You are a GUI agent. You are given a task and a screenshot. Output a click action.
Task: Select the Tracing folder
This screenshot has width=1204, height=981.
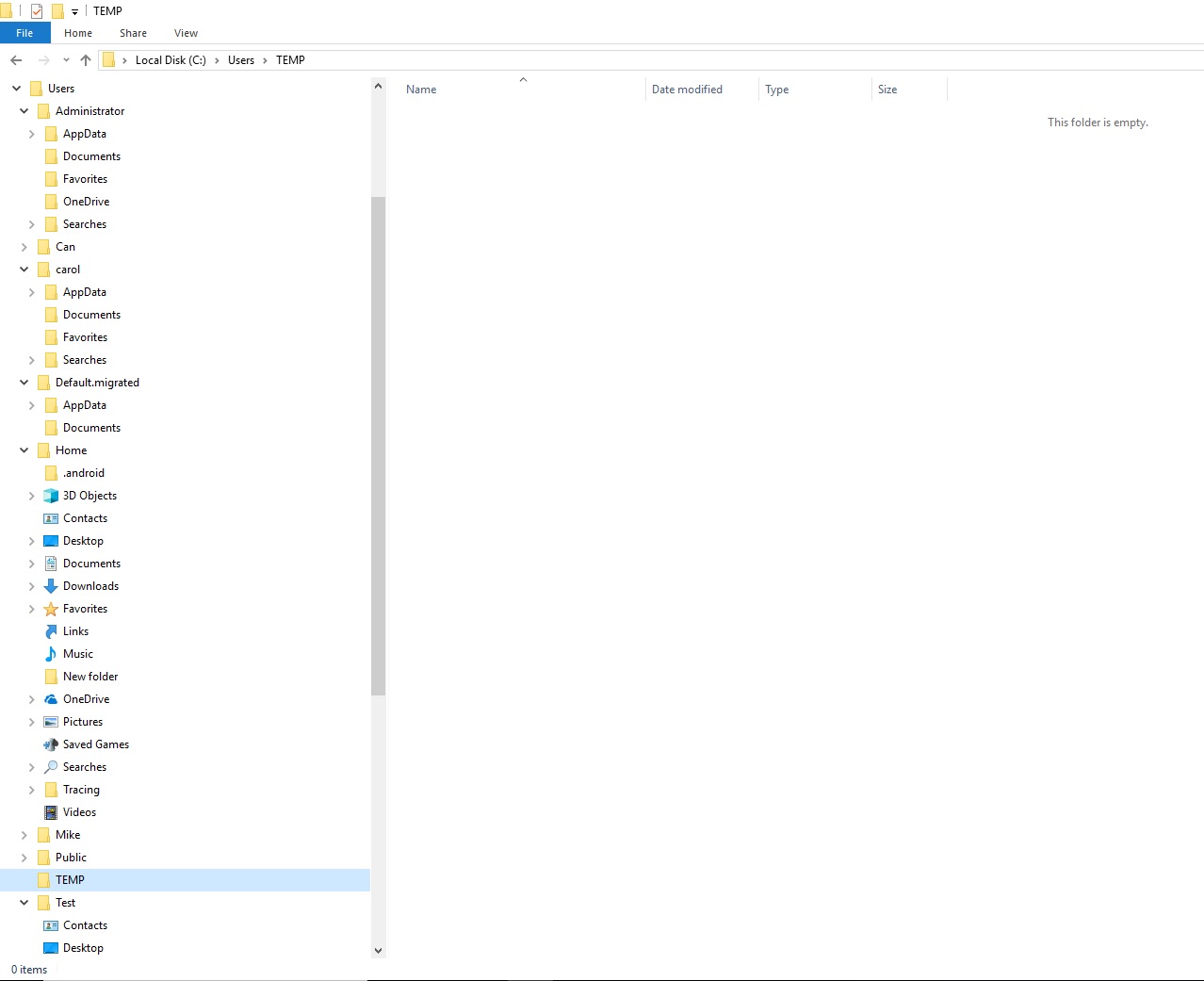coord(81,790)
